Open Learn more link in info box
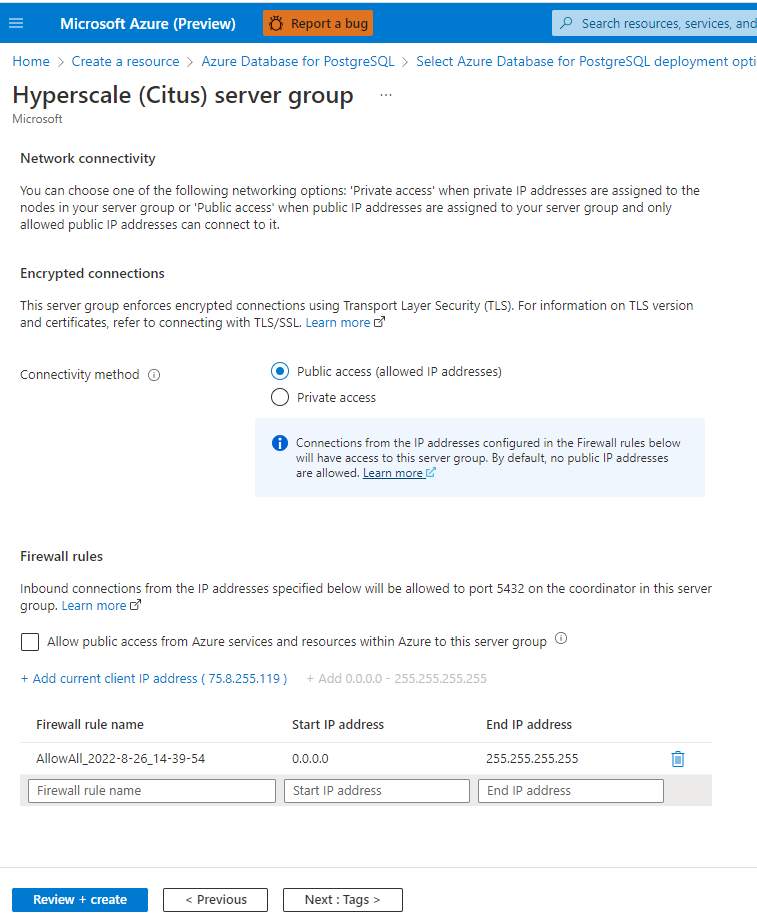 coord(399,473)
